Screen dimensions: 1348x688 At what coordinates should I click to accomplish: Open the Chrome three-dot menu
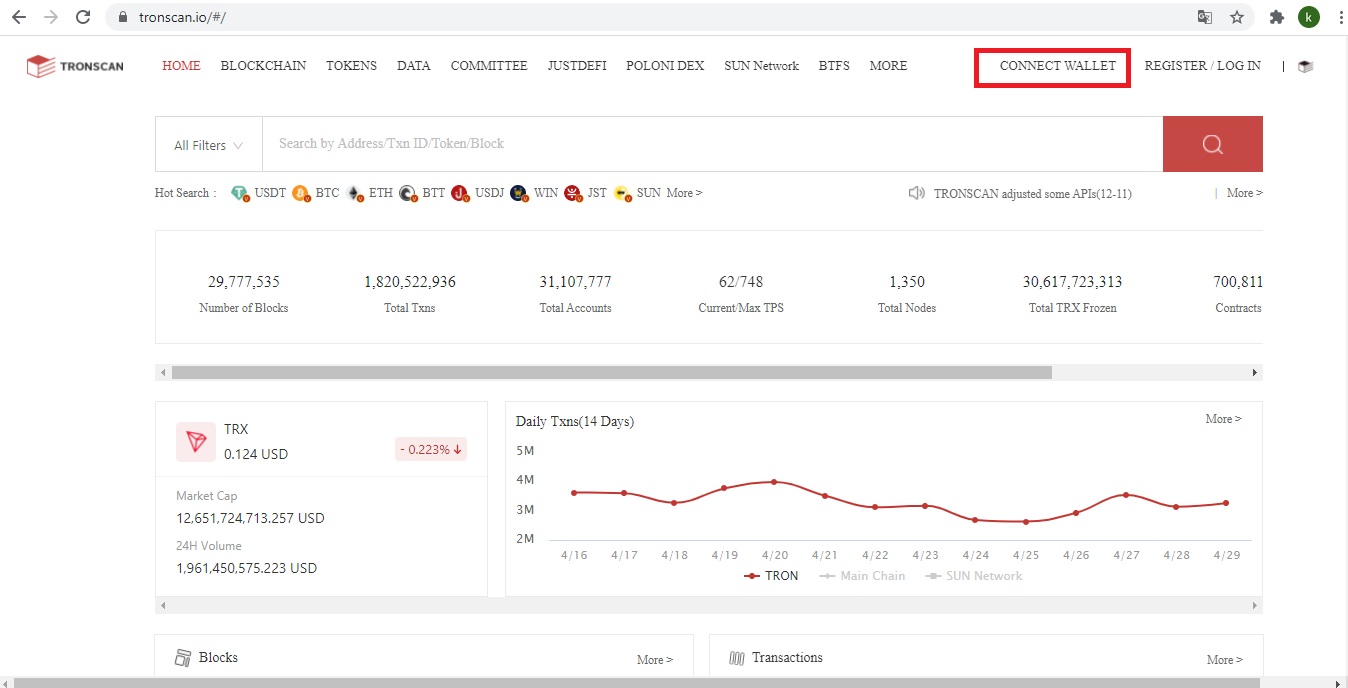coord(1339,17)
